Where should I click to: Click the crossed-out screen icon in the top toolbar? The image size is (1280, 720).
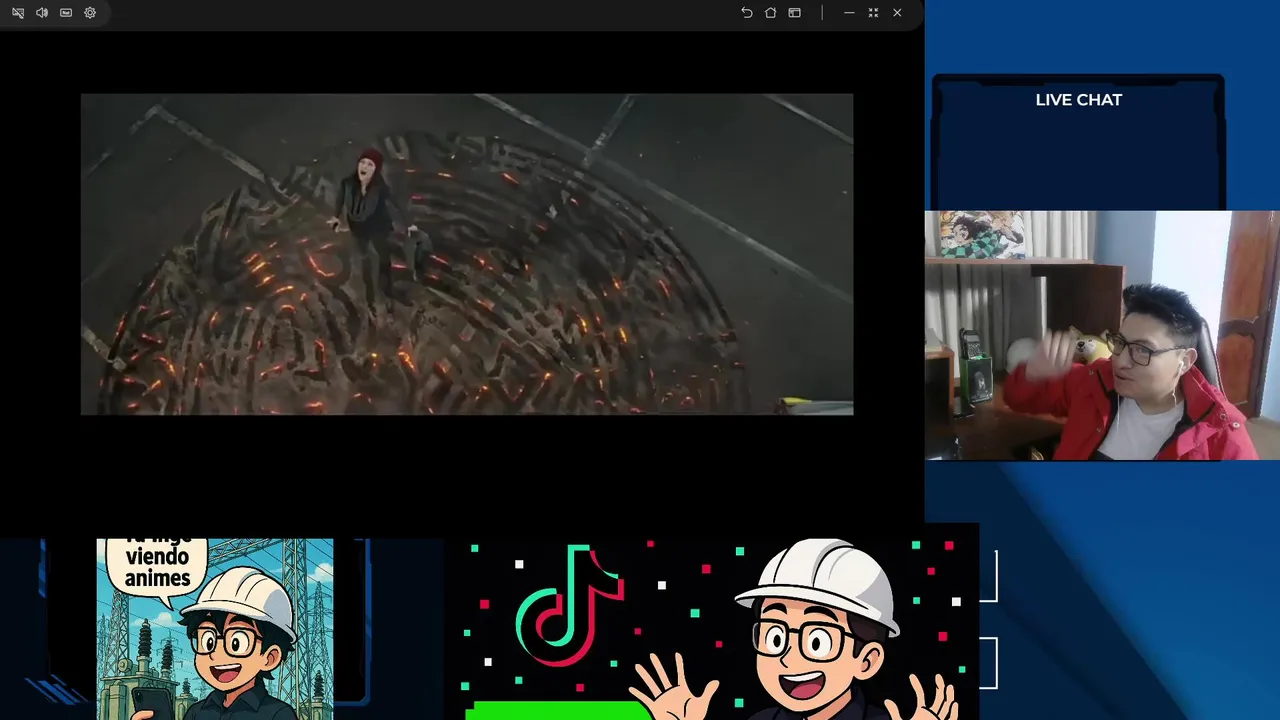pos(18,13)
